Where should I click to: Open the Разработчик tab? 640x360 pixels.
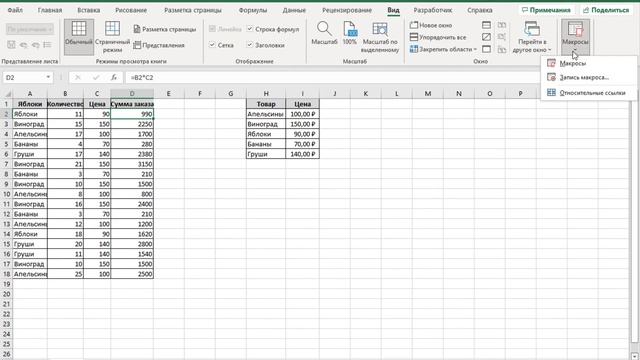pos(433,10)
